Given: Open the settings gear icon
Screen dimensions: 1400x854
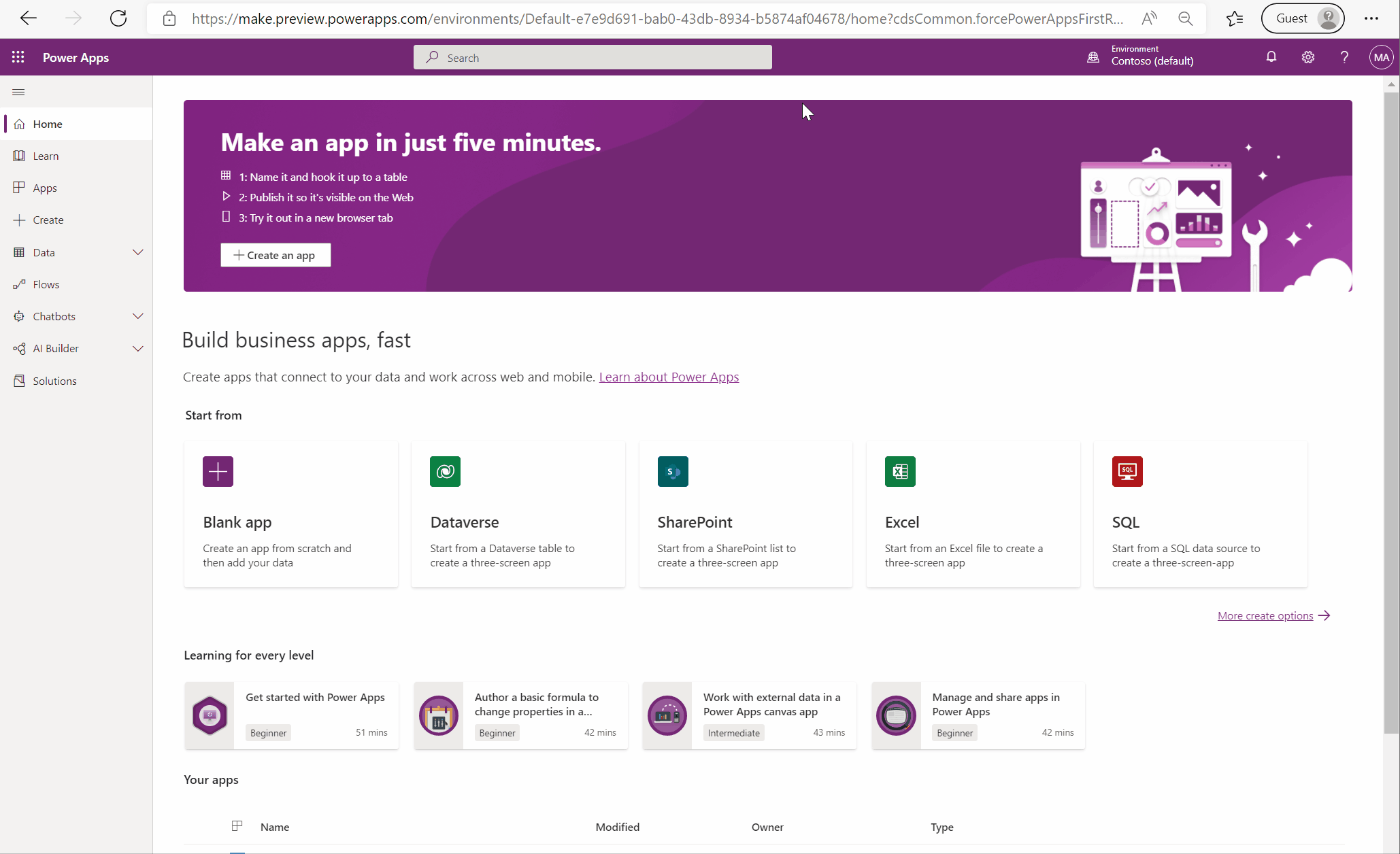Looking at the screenshot, I should (1307, 57).
